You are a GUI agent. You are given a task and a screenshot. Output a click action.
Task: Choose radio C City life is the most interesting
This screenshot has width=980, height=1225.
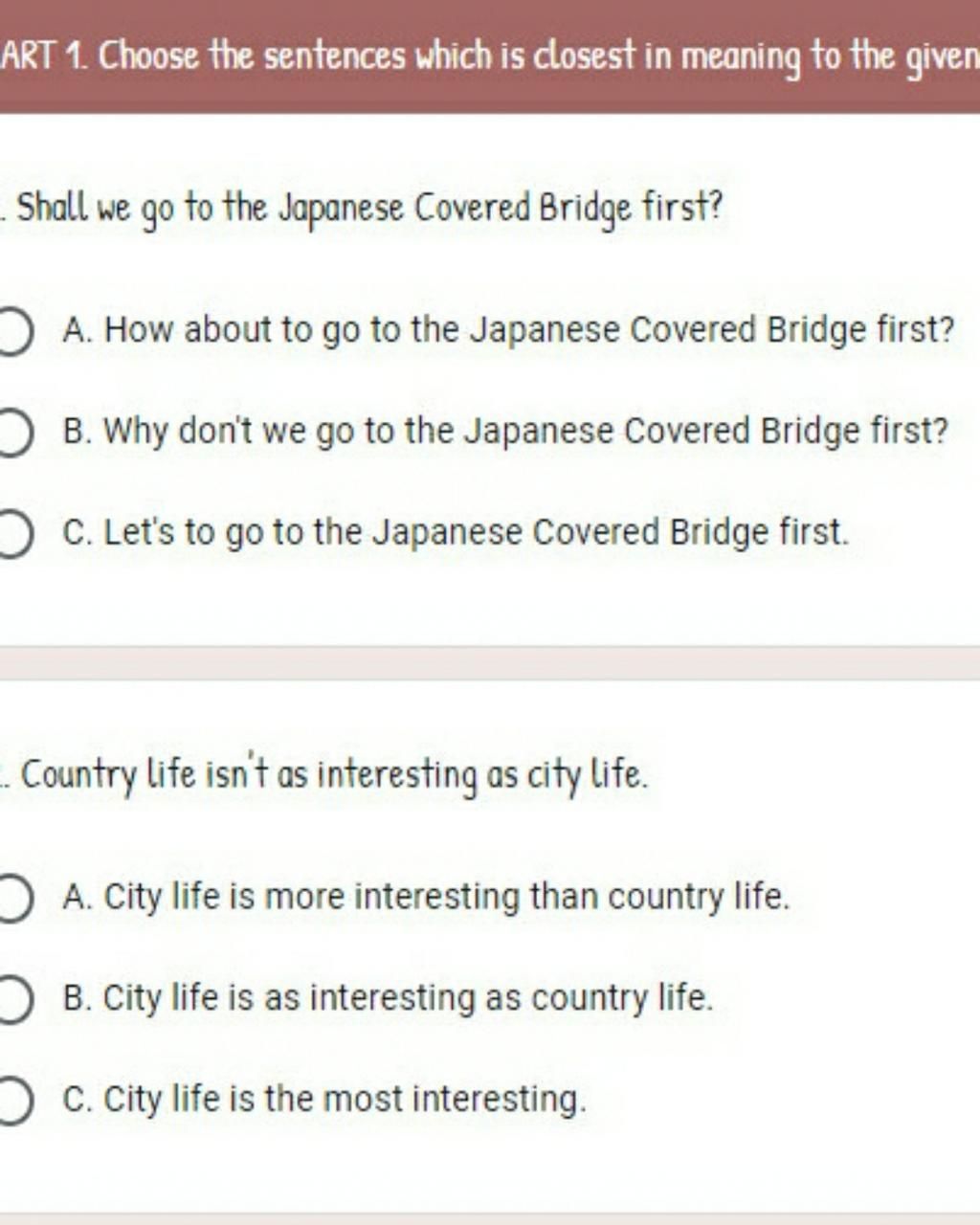[x=13, y=1101]
